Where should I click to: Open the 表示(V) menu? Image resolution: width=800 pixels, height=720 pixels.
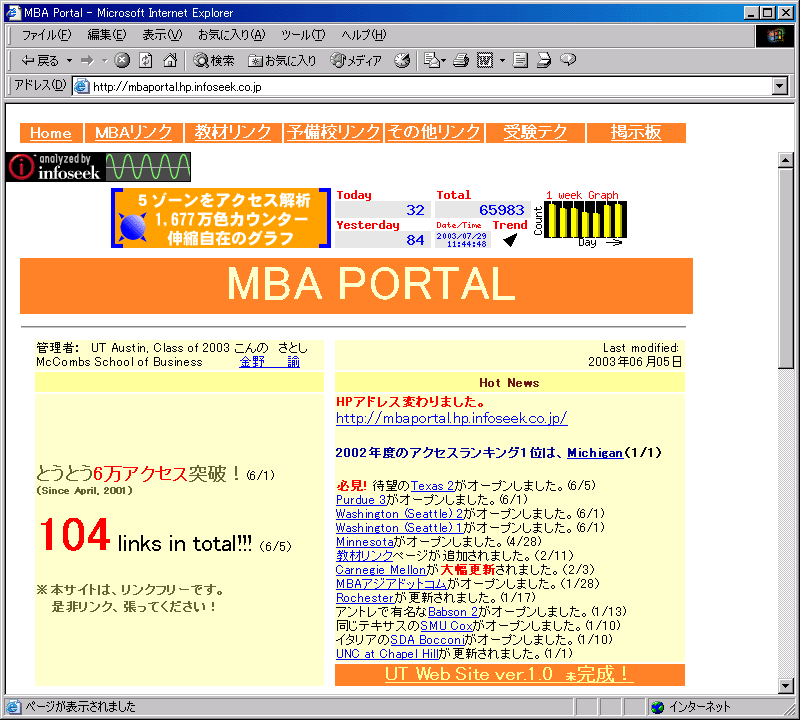162,35
